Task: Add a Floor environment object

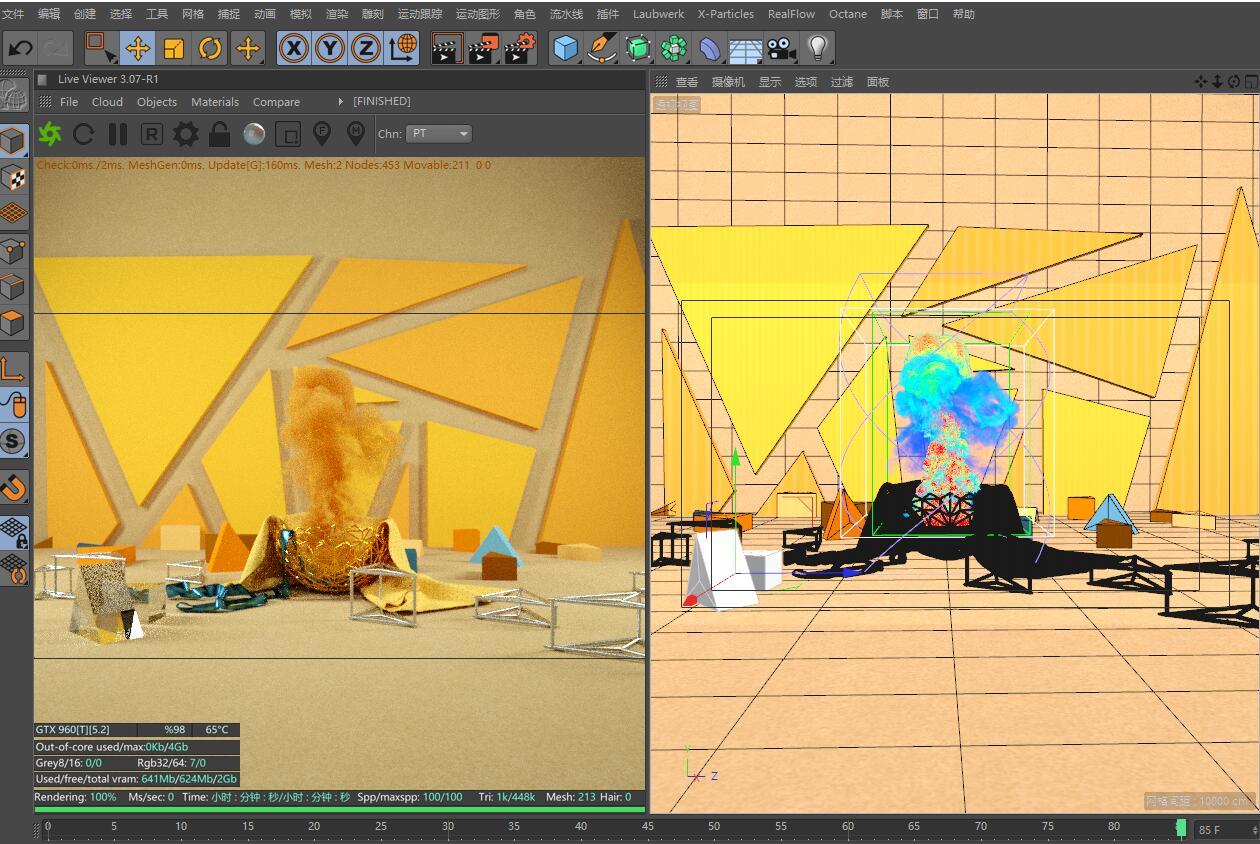Action: (x=746, y=48)
